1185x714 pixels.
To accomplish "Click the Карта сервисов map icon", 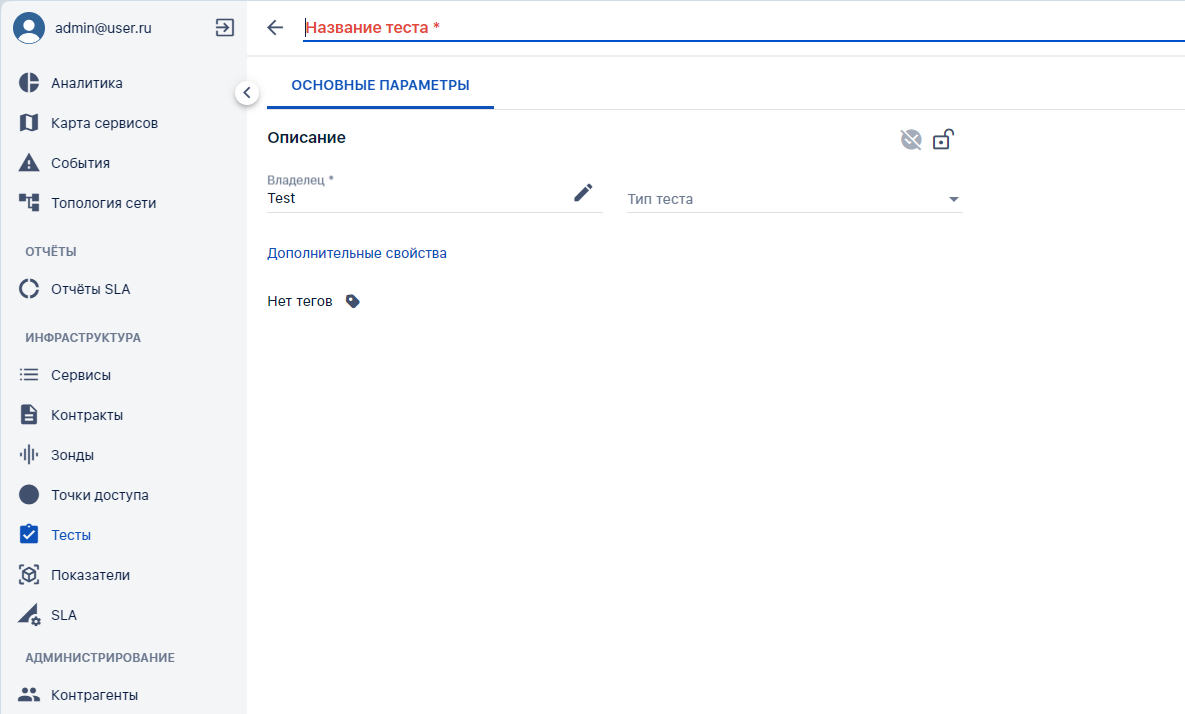I will coord(29,123).
